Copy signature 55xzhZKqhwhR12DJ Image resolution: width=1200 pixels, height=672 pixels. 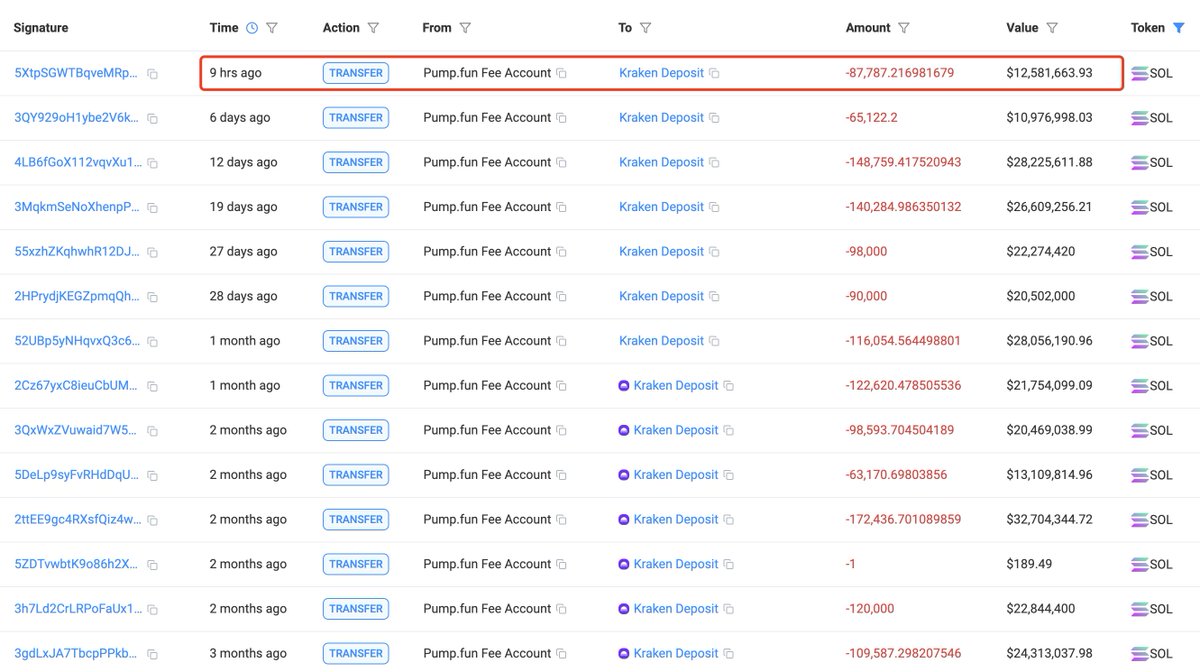[153, 253]
